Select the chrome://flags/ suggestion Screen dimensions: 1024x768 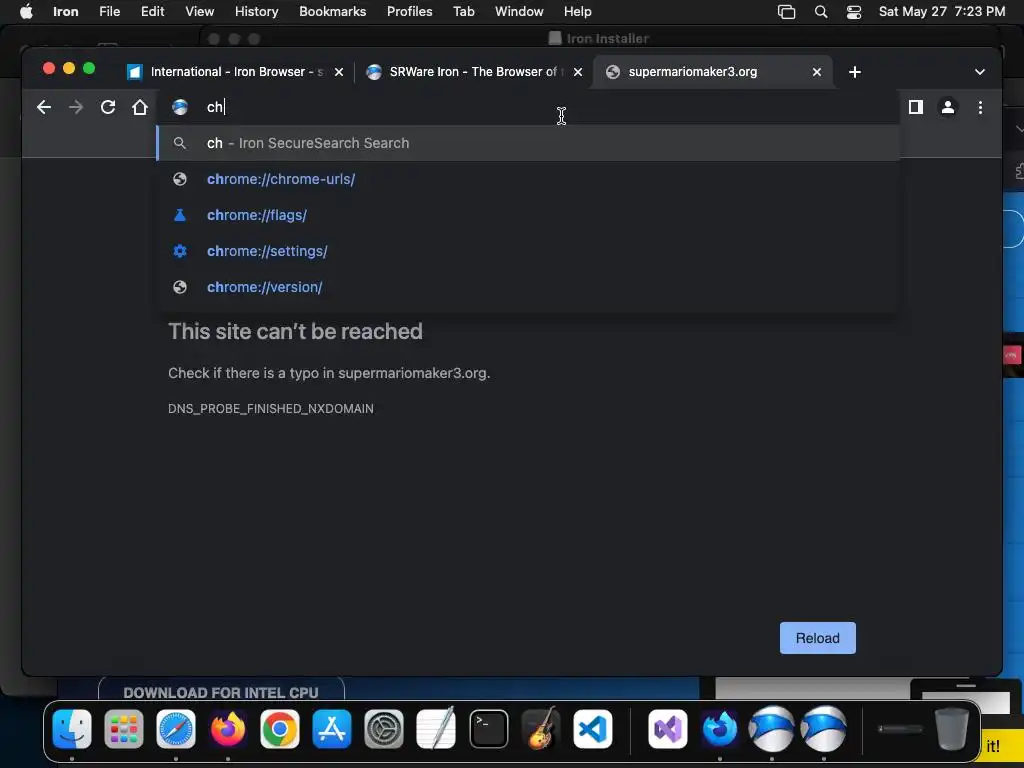(x=528, y=215)
